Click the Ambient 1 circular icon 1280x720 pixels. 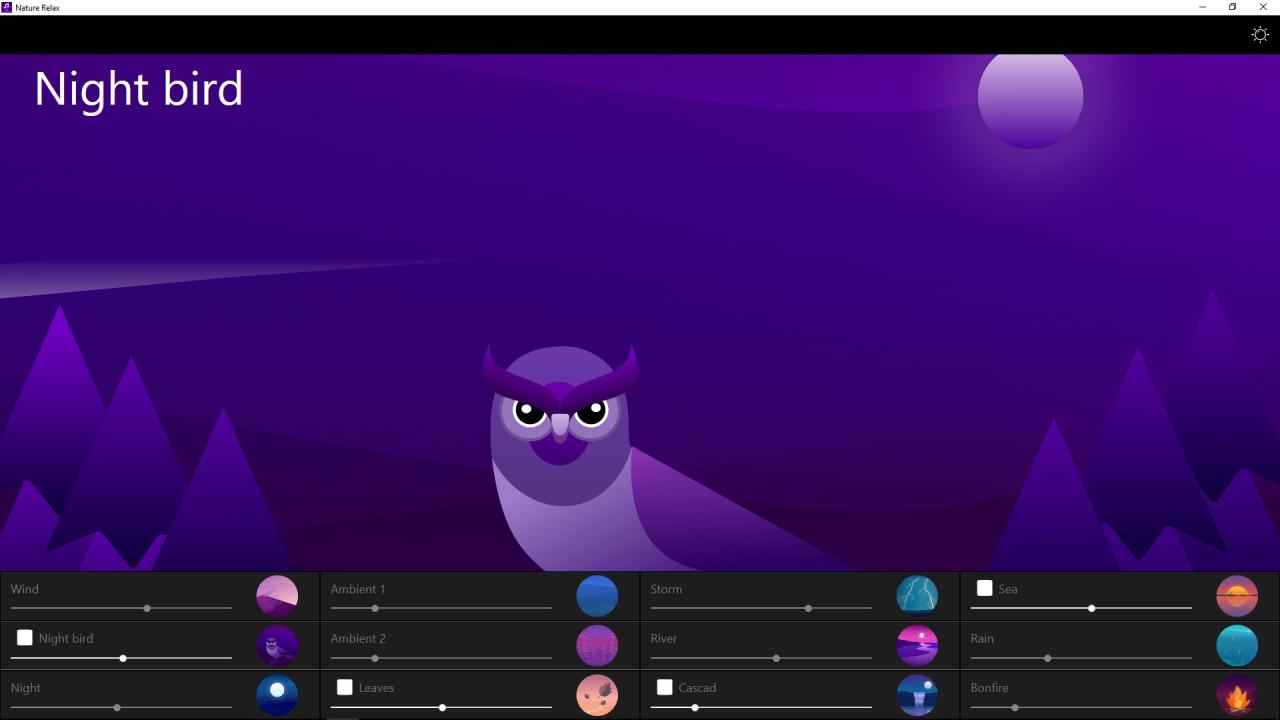[x=597, y=595]
